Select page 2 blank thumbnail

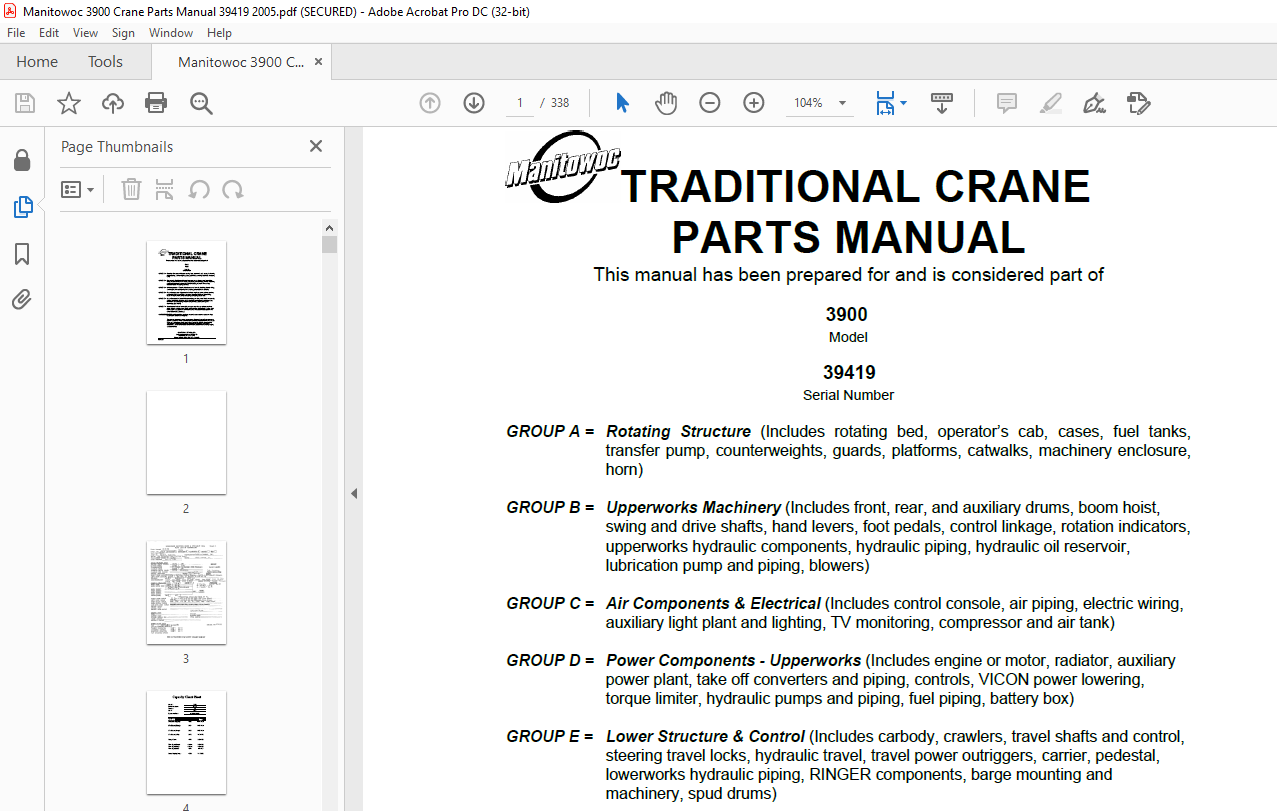click(186, 442)
